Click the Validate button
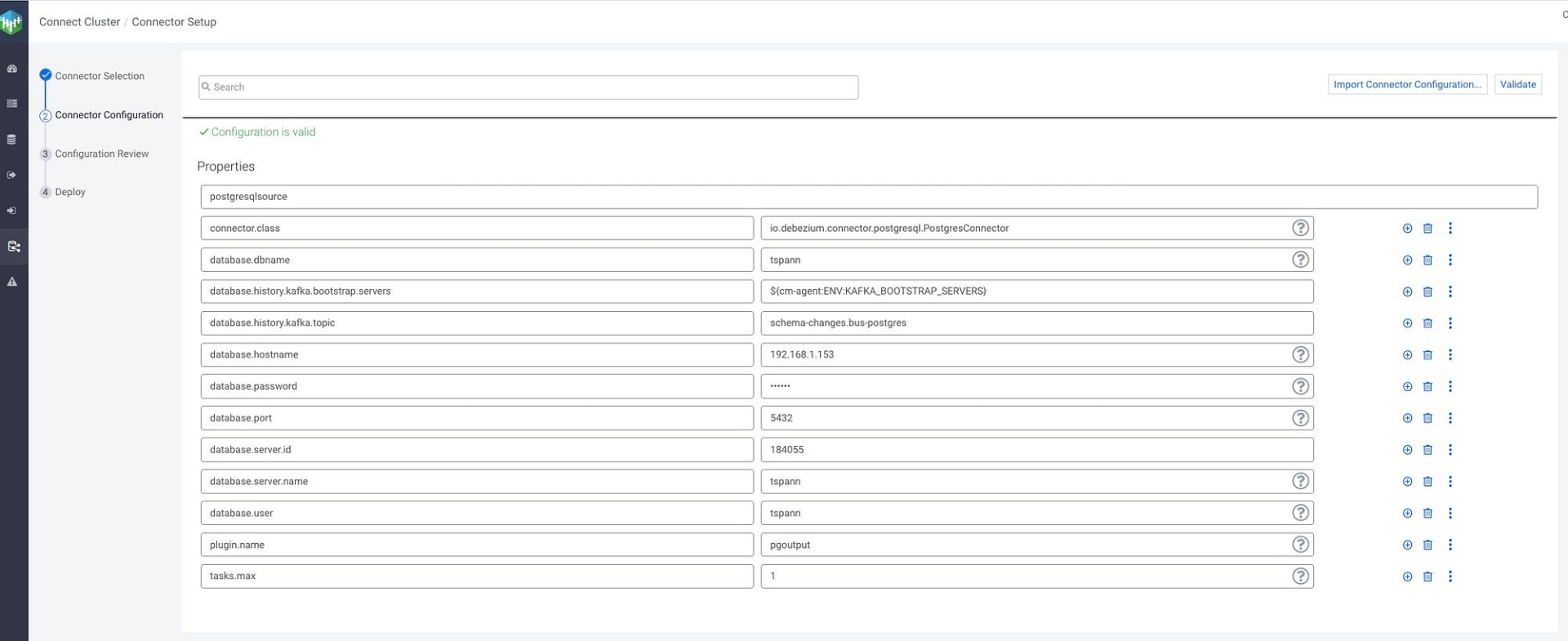 [1517, 84]
